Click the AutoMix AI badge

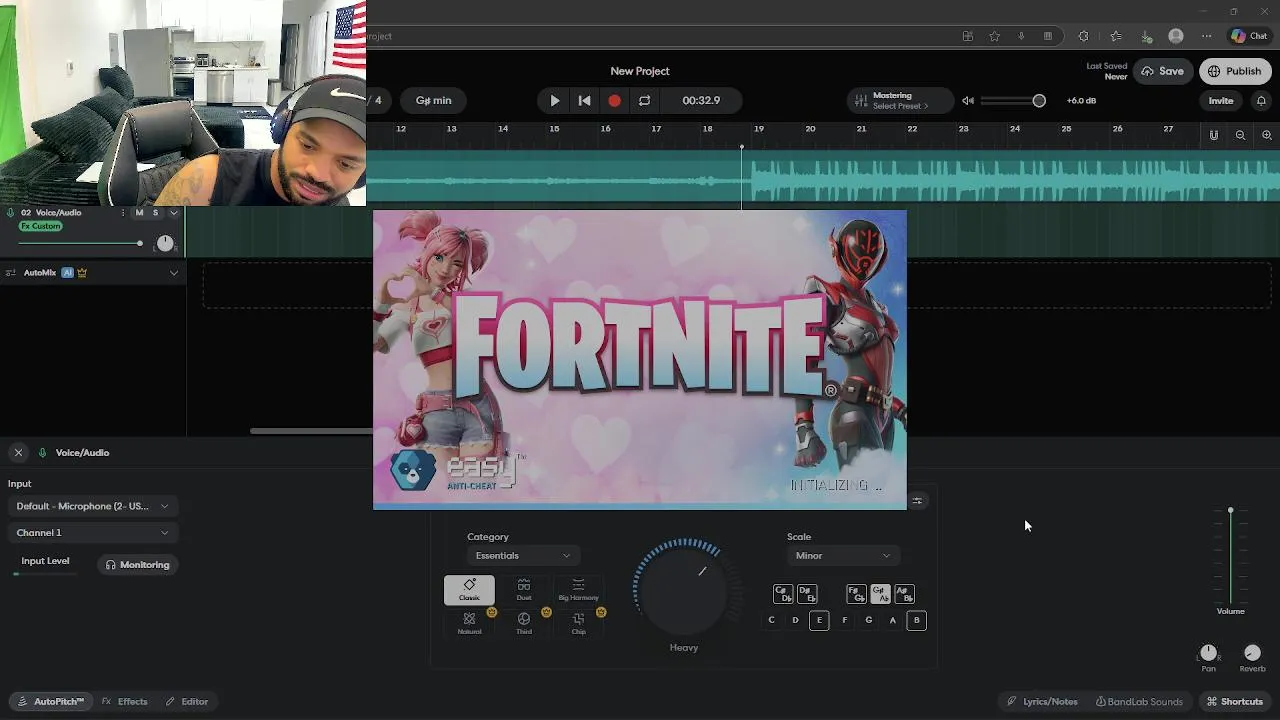tap(67, 272)
